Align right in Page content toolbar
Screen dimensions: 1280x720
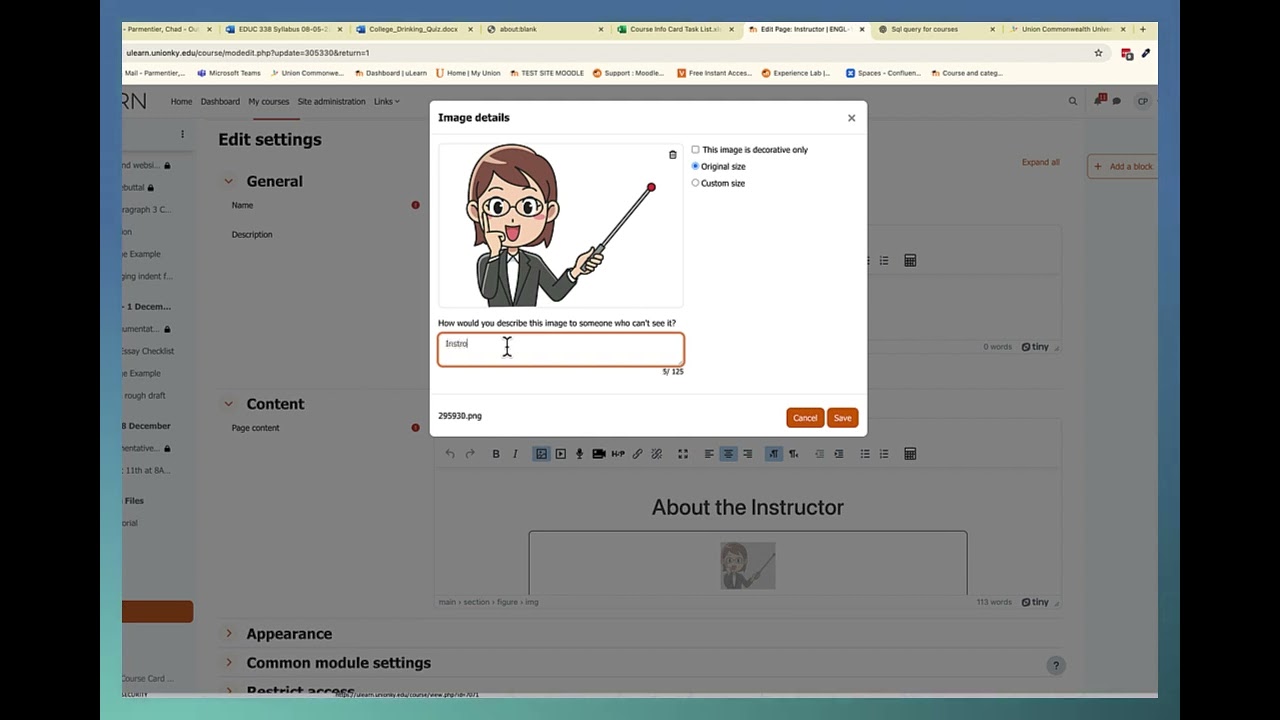coord(747,454)
